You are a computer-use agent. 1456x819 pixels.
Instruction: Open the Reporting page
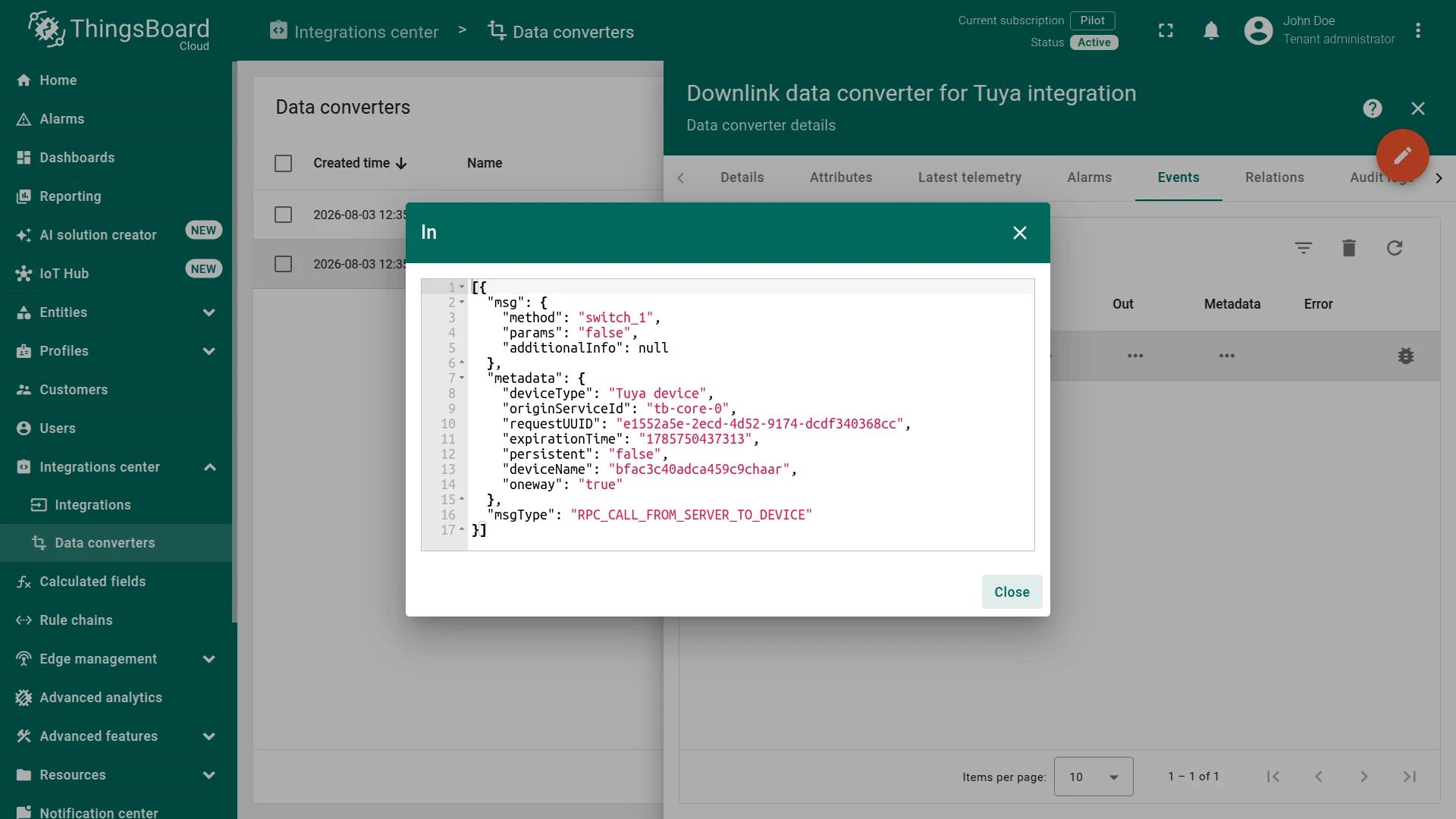tap(116, 196)
